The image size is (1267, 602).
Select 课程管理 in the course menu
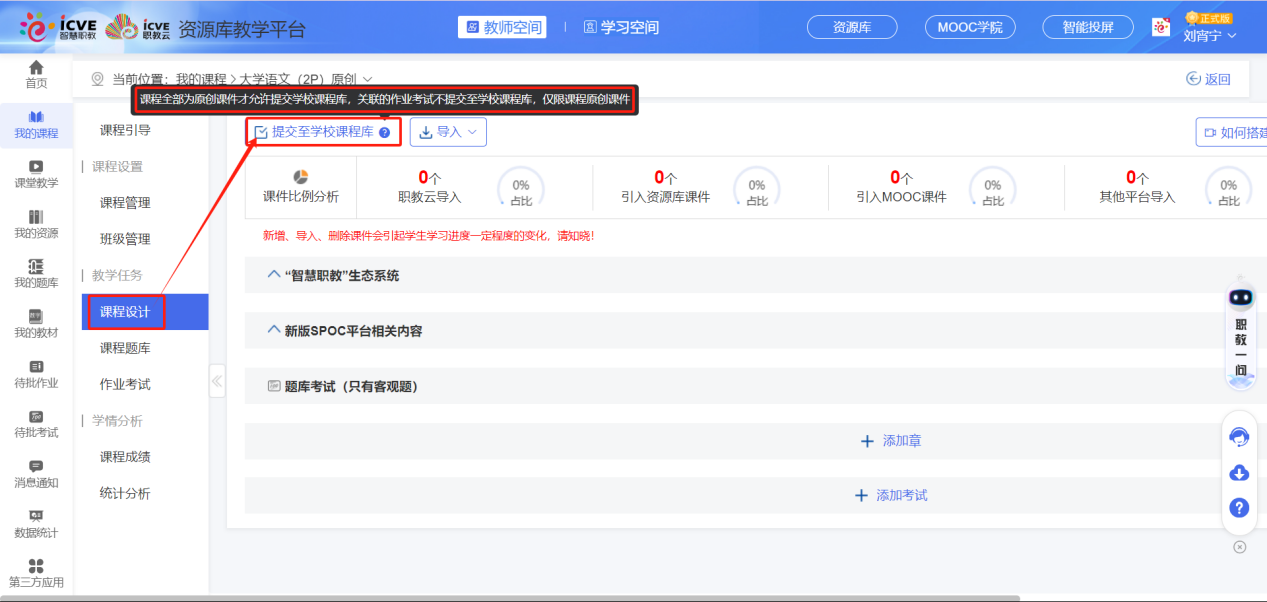pyautogui.click(x=125, y=203)
